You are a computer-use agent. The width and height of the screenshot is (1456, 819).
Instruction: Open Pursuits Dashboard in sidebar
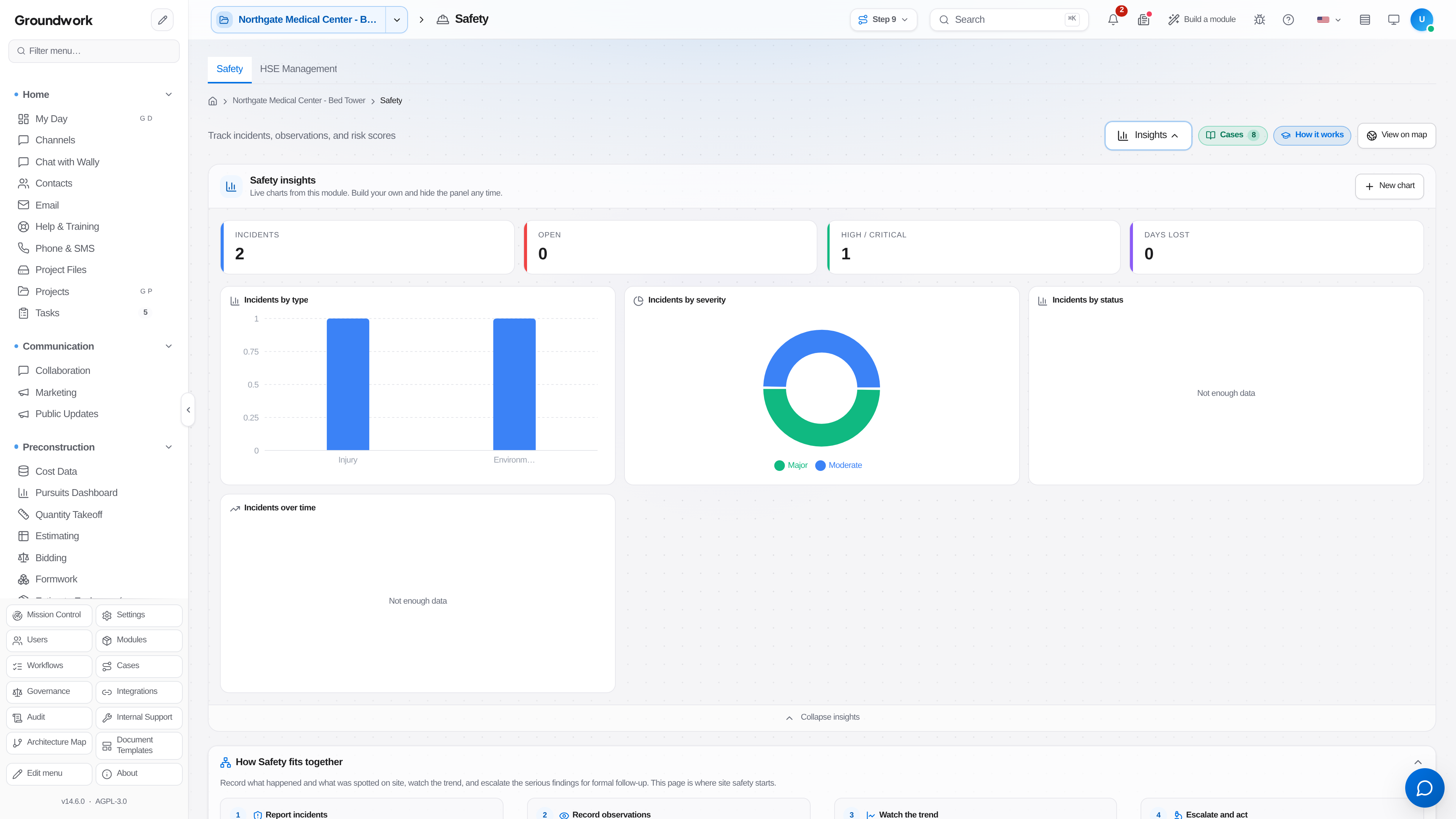coord(85,493)
